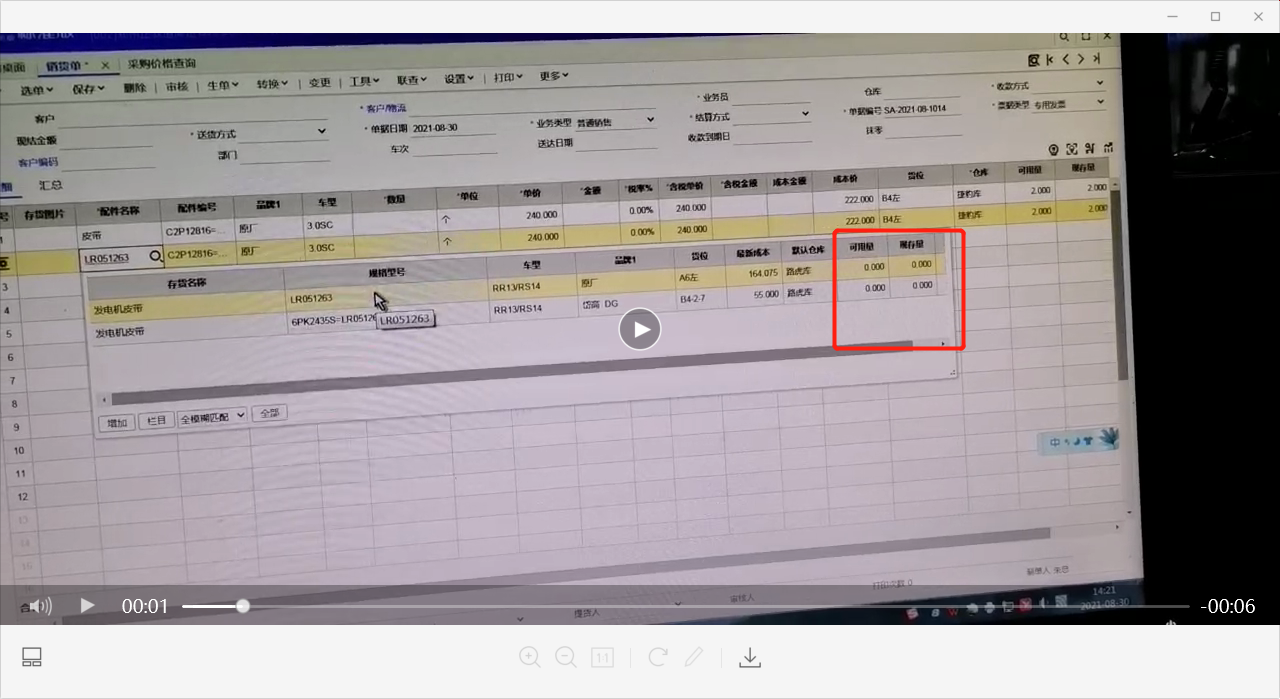Open the 设置 menu
The height and width of the screenshot is (699, 1280).
coord(461,79)
